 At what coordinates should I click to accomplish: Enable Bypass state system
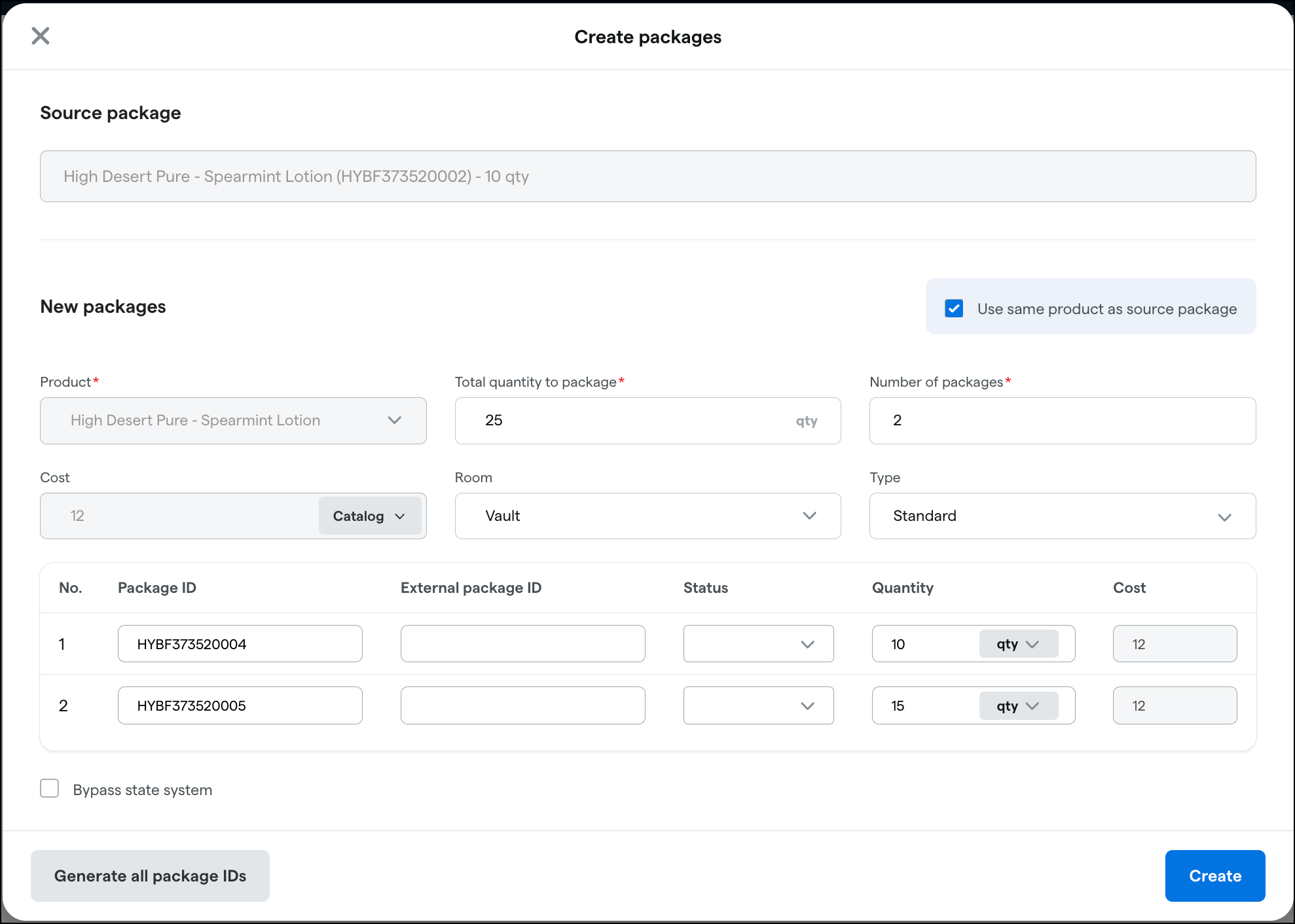coord(49,789)
